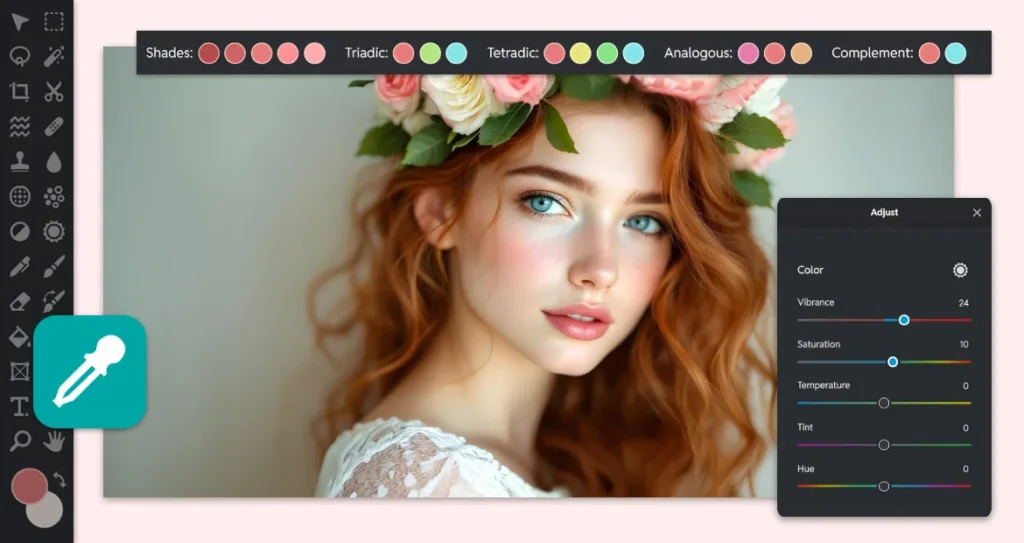The height and width of the screenshot is (543, 1024).
Task: Open the red foreground color swatch
Action: point(29,485)
